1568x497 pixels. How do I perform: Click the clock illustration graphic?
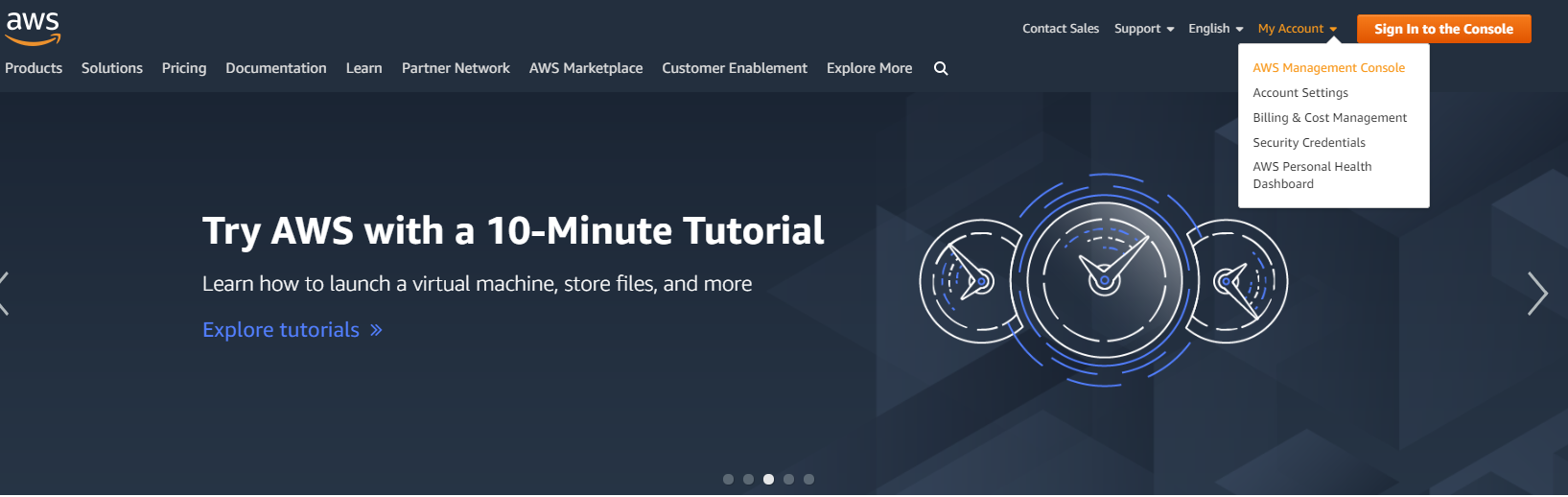tap(1104, 280)
